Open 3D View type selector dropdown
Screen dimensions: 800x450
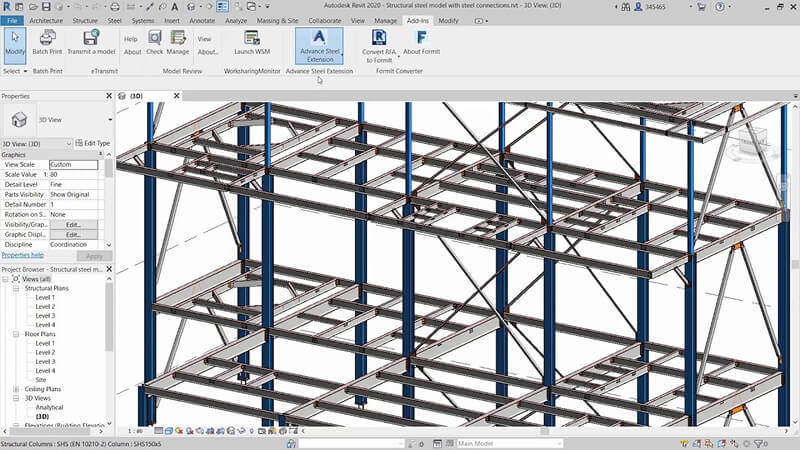pos(110,119)
